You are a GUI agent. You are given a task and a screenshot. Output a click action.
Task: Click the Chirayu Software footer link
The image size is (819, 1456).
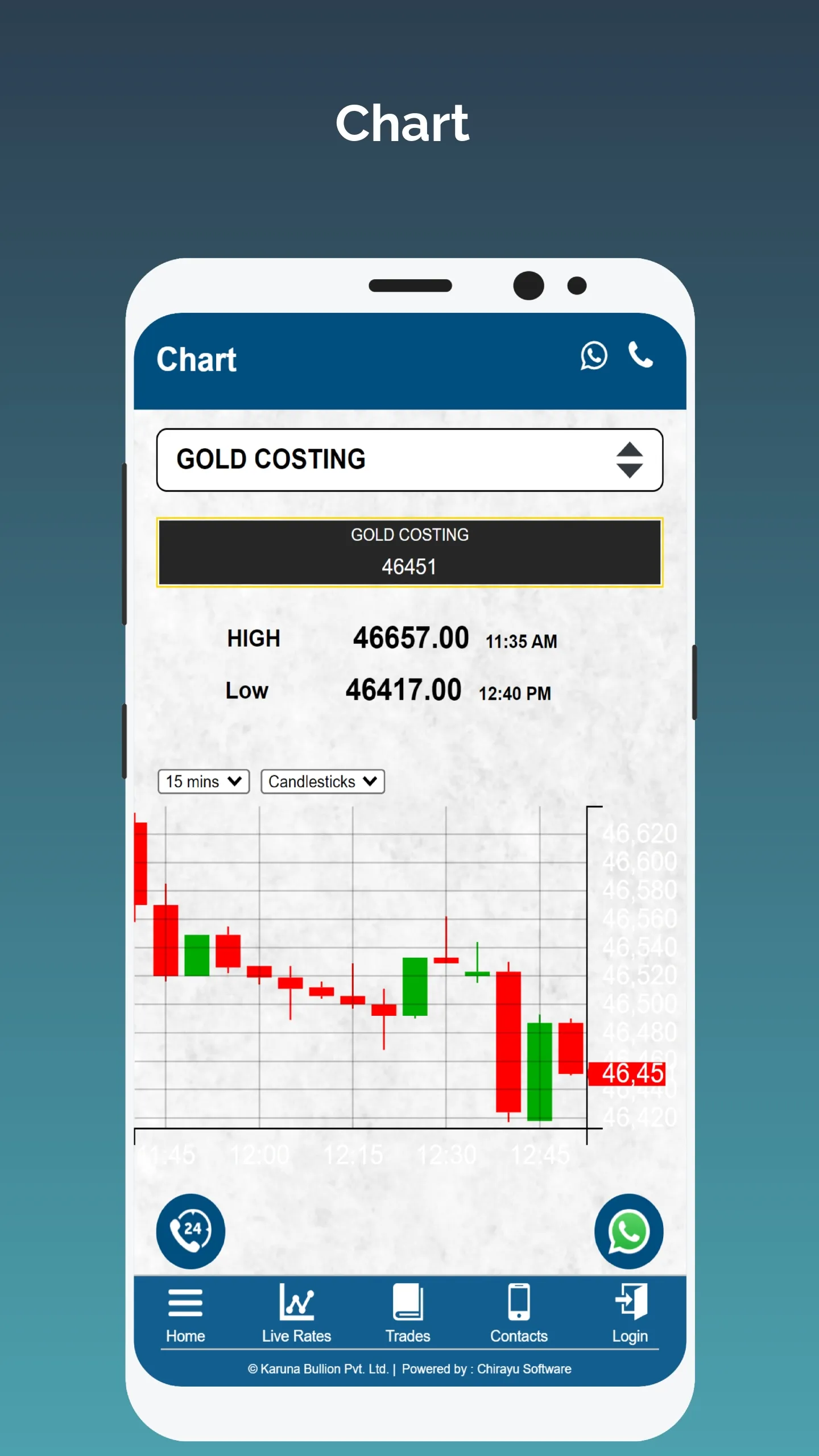click(524, 1369)
